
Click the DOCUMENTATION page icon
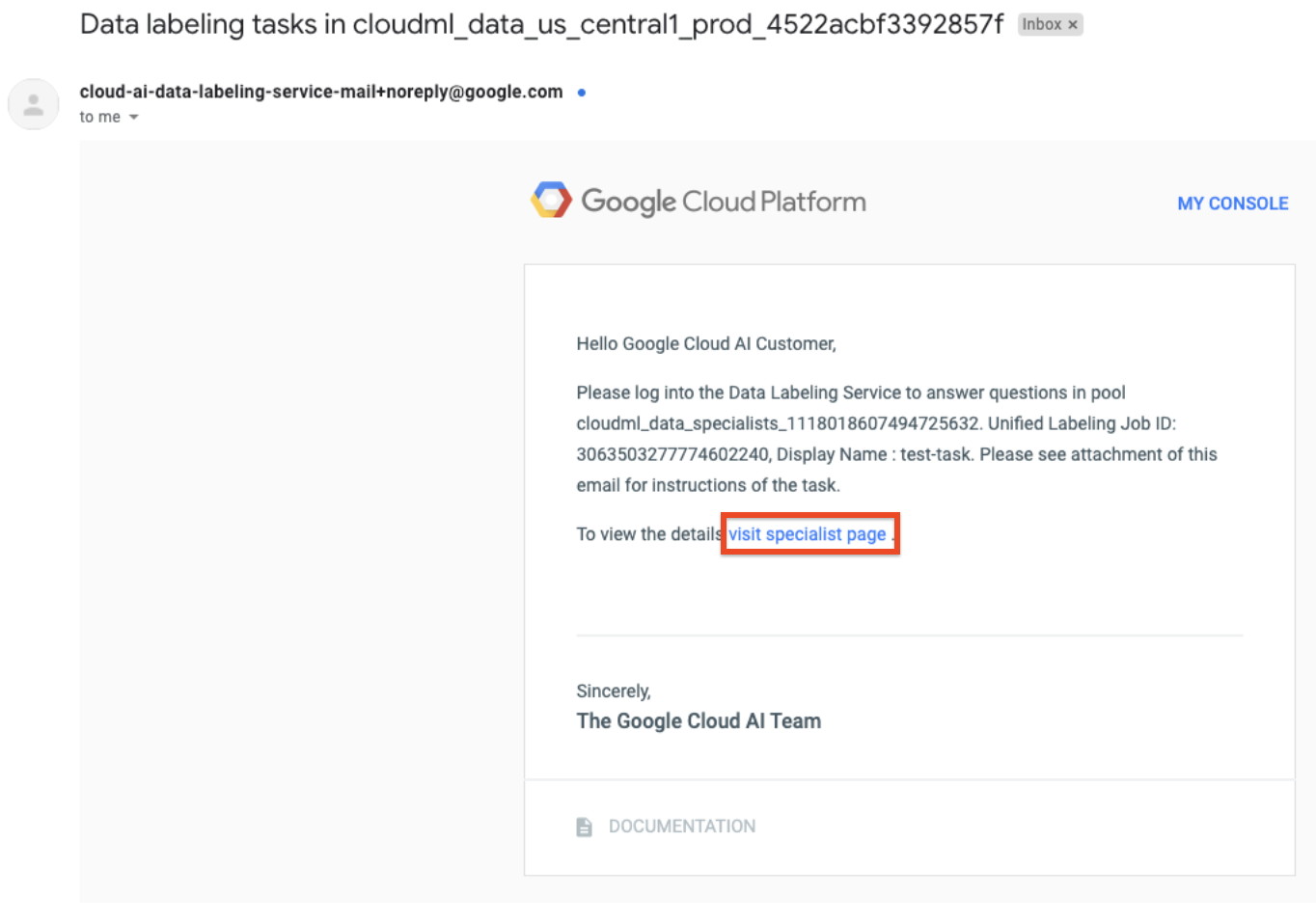click(x=584, y=827)
